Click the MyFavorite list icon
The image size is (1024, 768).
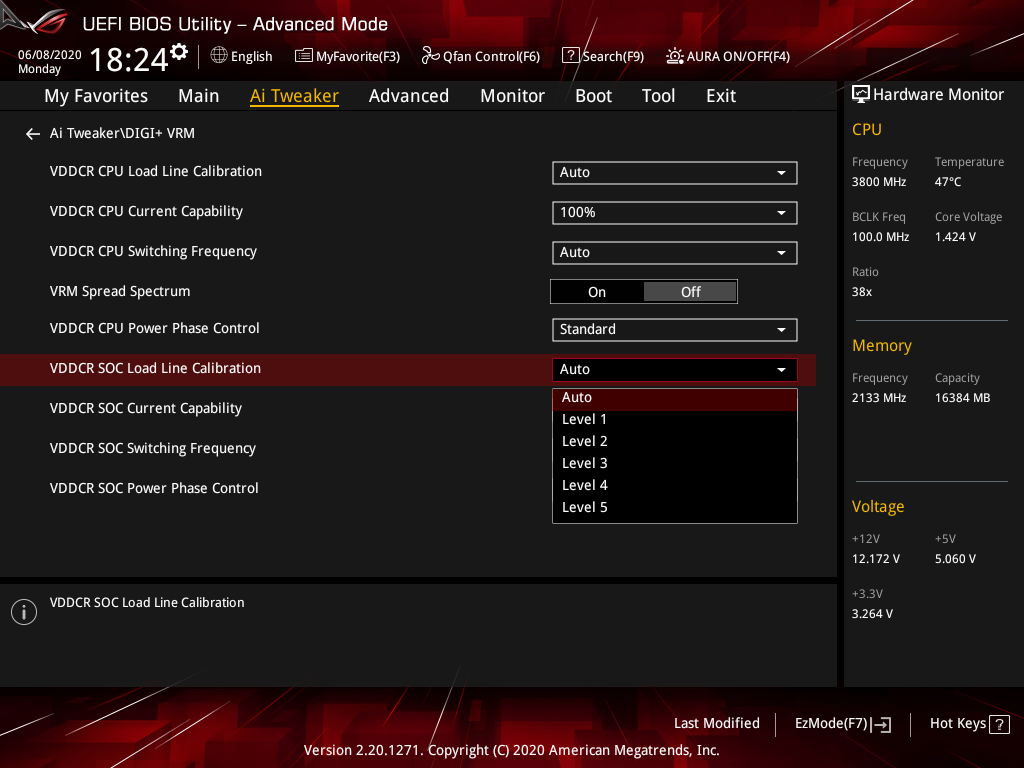[x=304, y=56]
